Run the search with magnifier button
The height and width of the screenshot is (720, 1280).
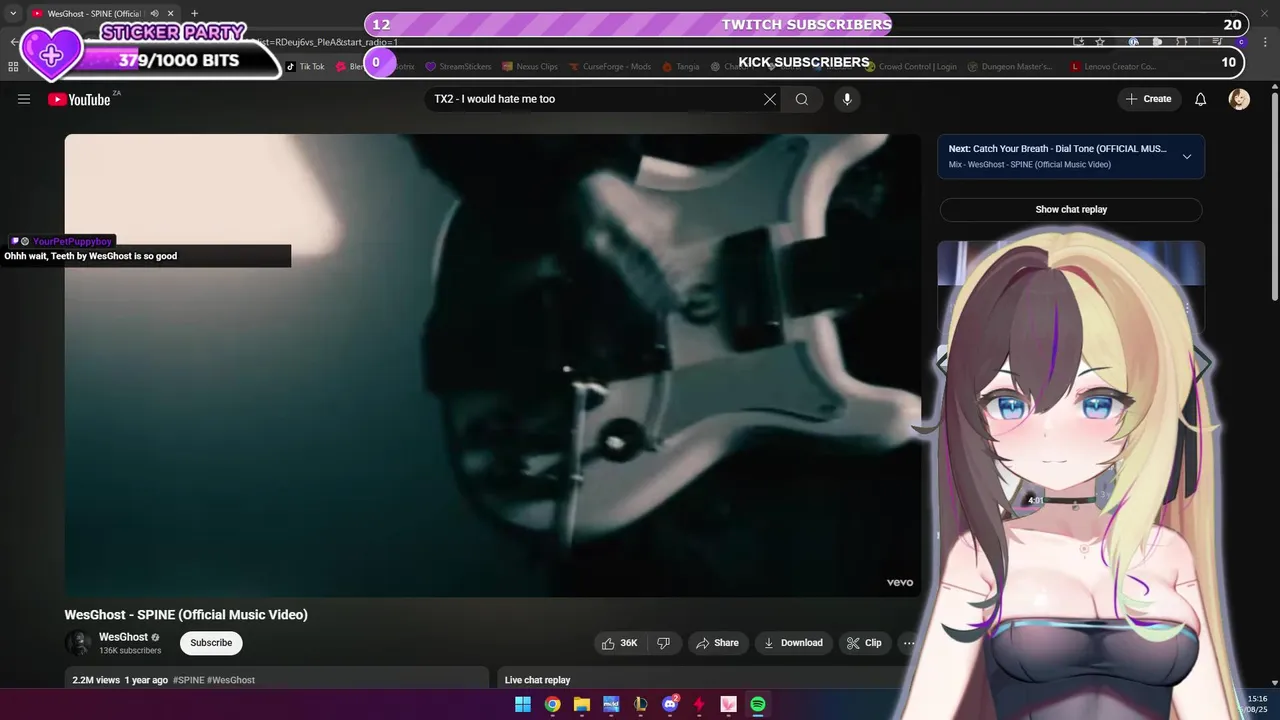pyautogui.click(x=802, y=99)
